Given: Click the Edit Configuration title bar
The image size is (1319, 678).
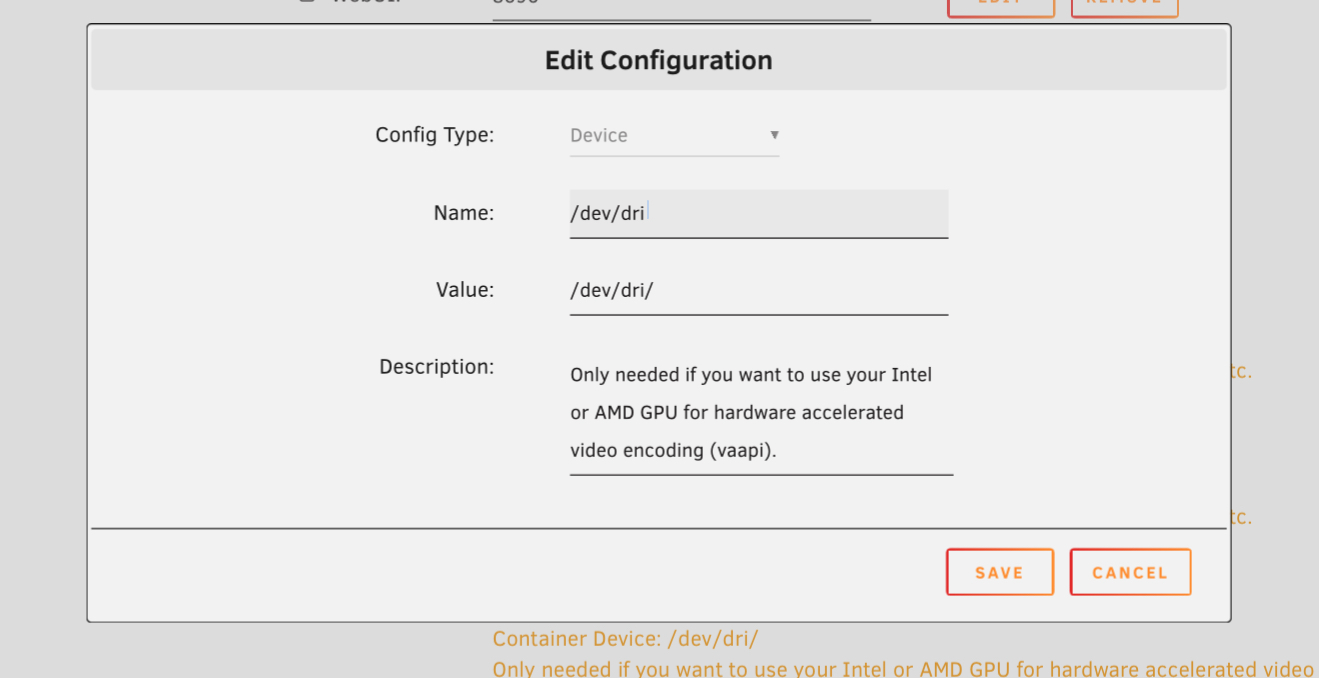Looking at the screenshot, I should point(658,60).
